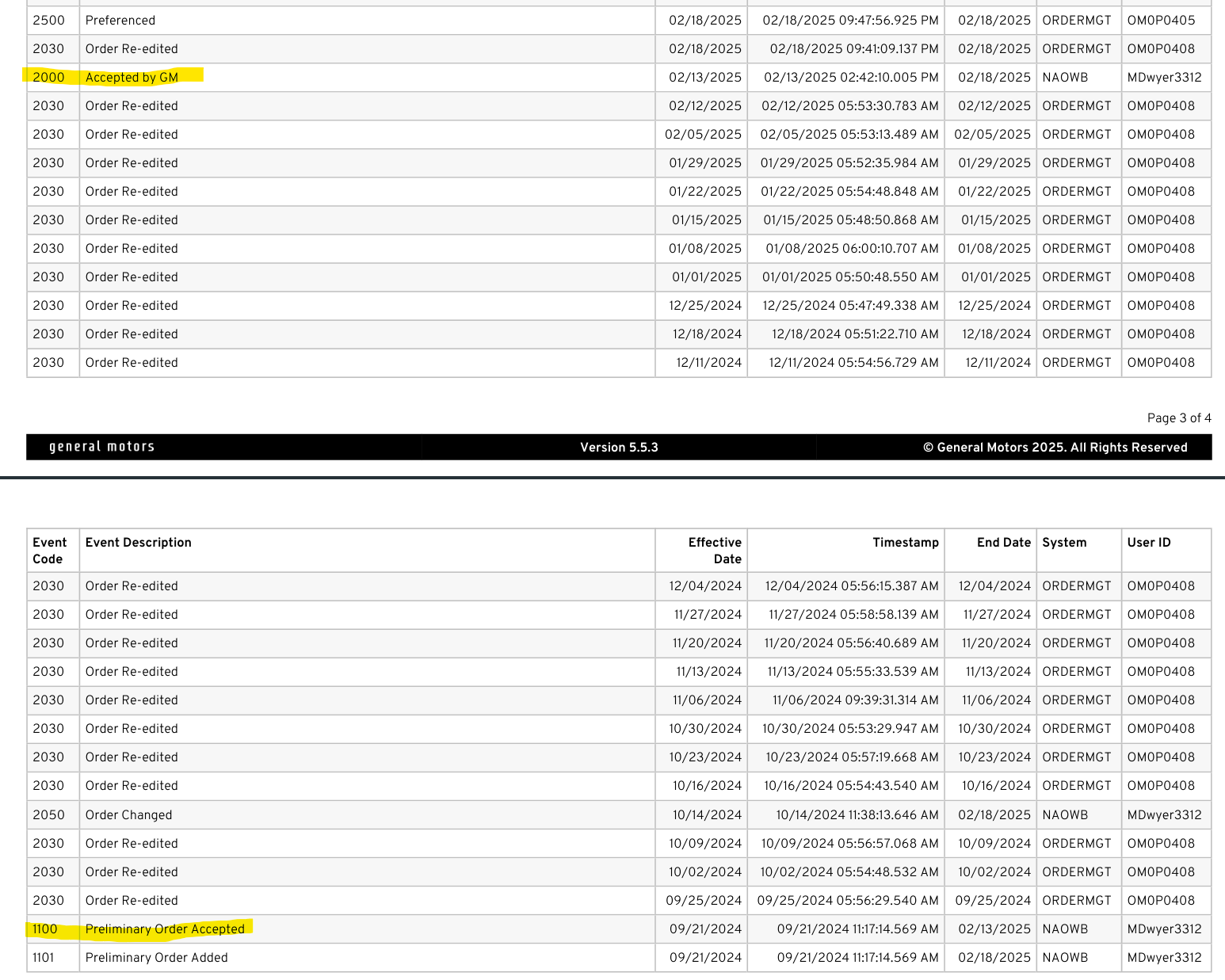Click the Event Code column header
This screenshot has height=980, width=1225.
49,551
